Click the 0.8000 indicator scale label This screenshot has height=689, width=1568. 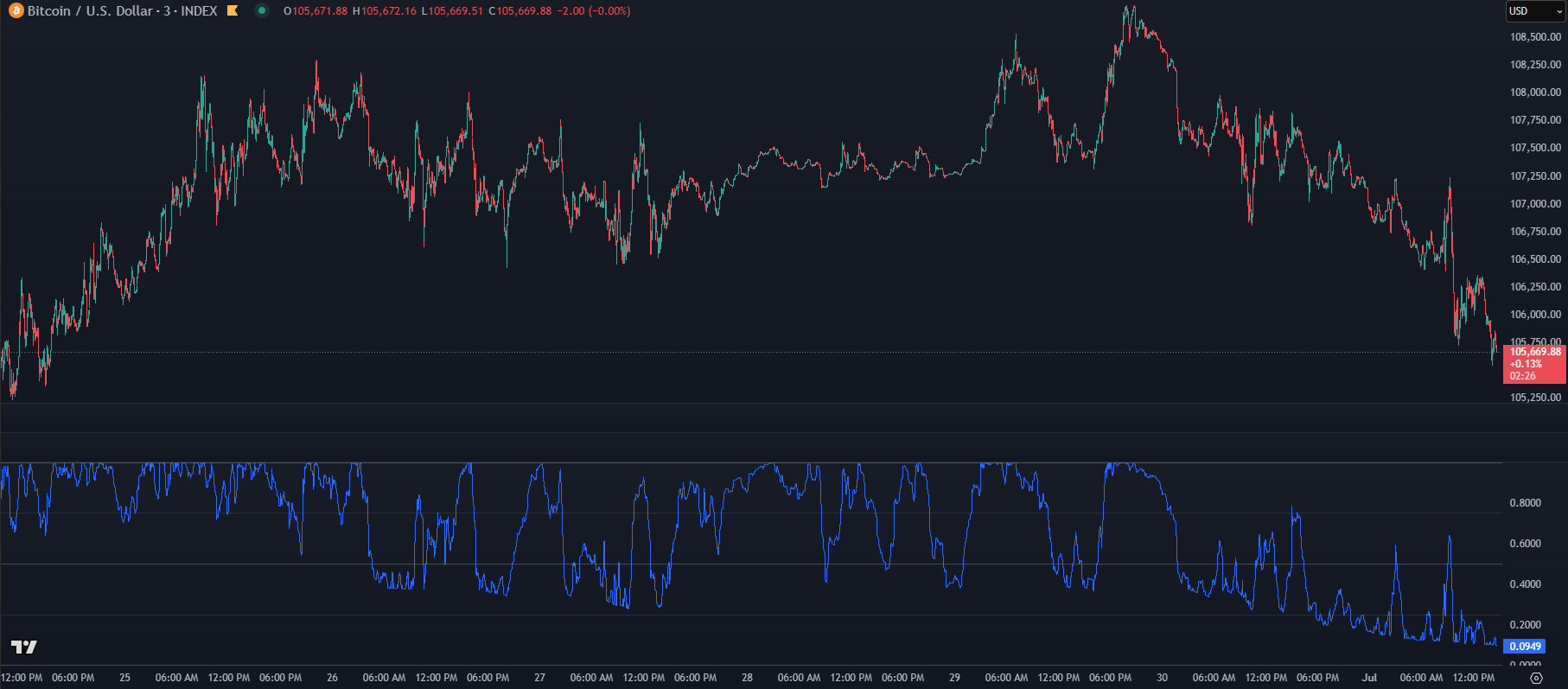(1525, 503)
